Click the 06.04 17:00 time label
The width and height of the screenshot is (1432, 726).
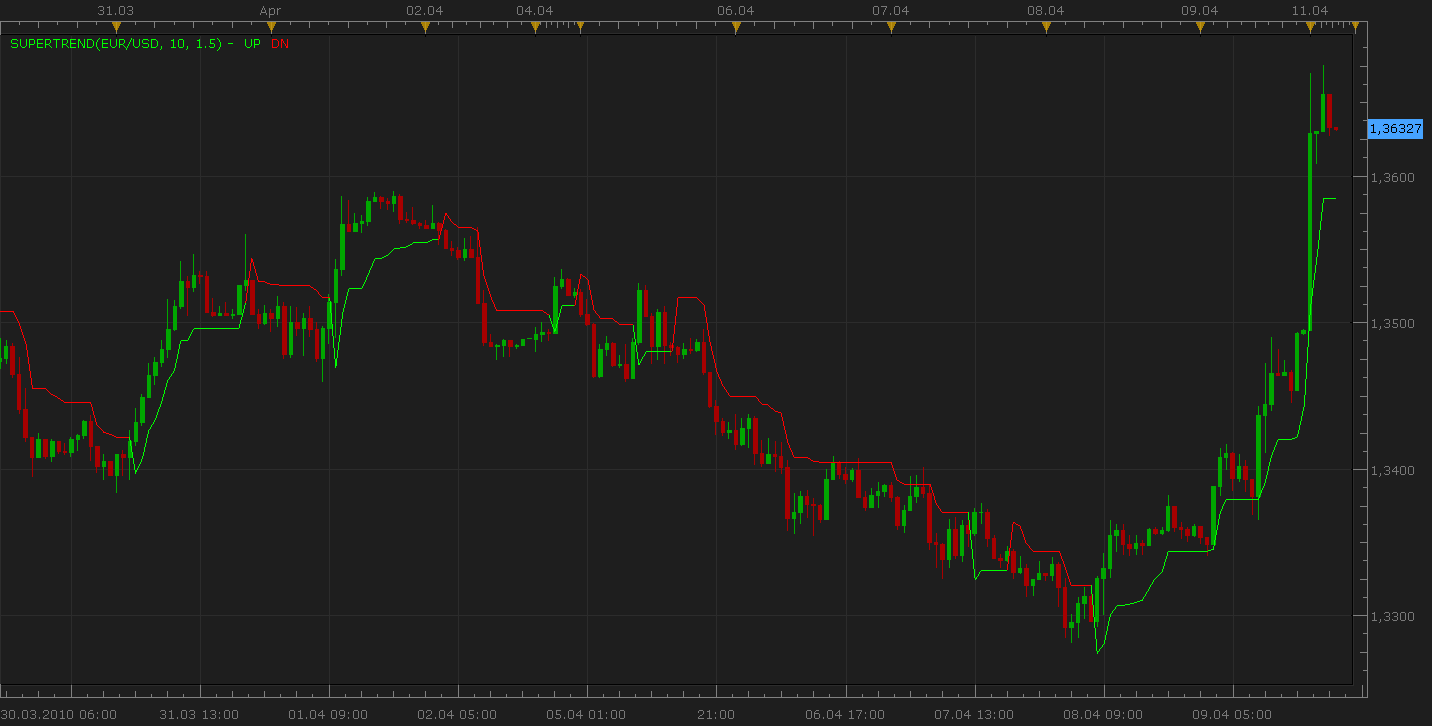[845, 715]
